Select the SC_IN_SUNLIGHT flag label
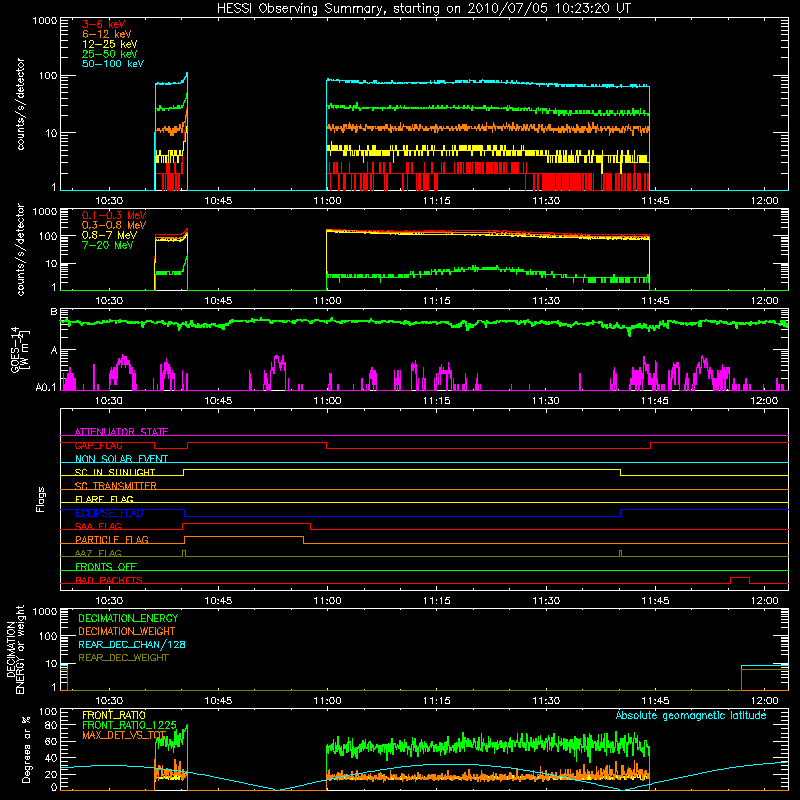 coord(115,472)
